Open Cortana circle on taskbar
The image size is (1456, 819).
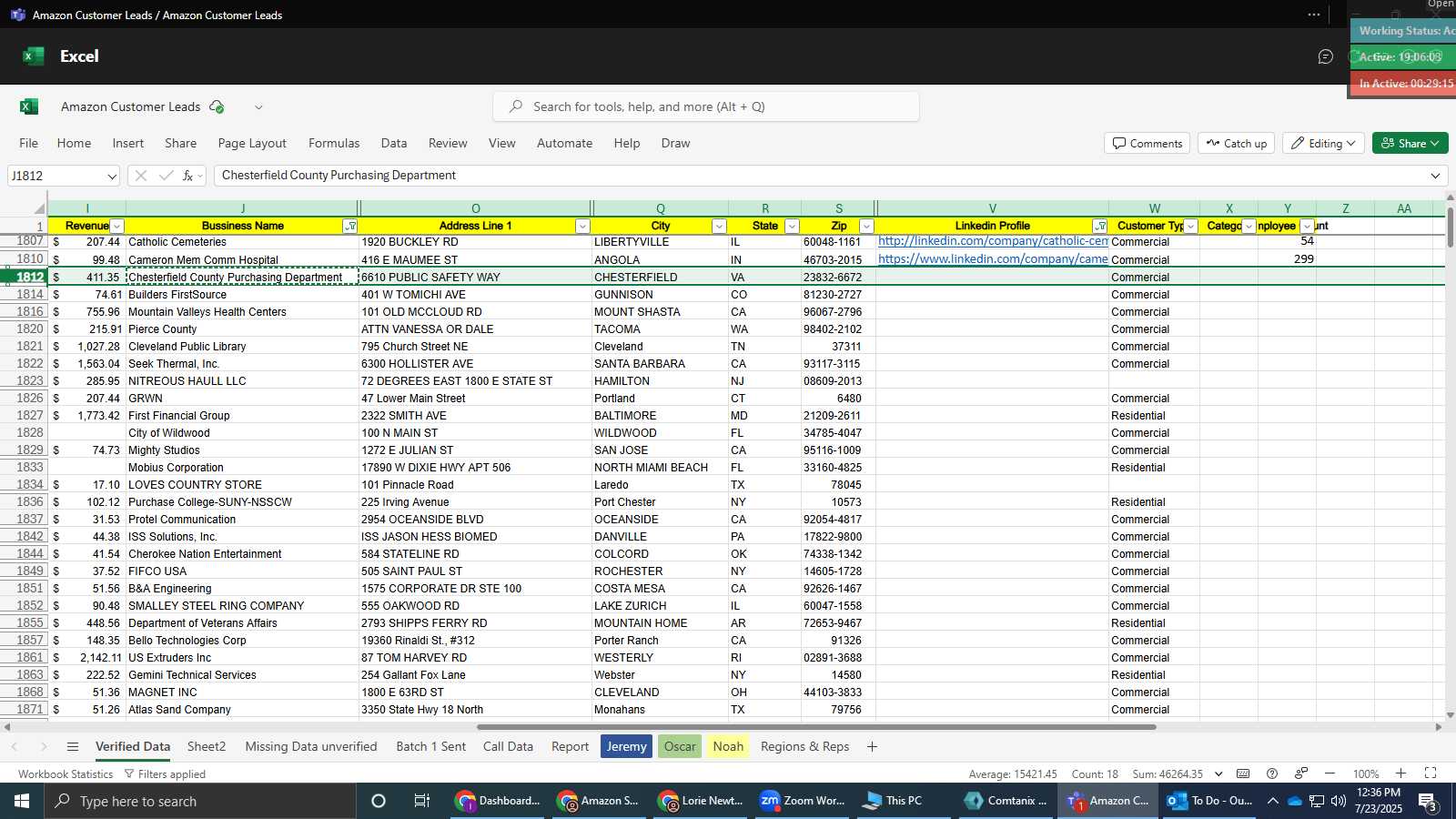379,801
